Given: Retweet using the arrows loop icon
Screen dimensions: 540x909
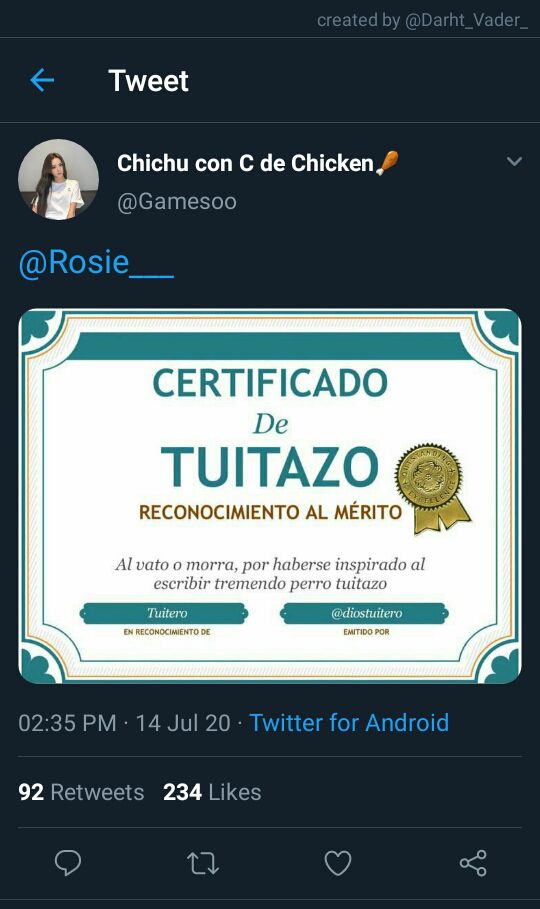Looking at the screenshot, I should [203, 863].
